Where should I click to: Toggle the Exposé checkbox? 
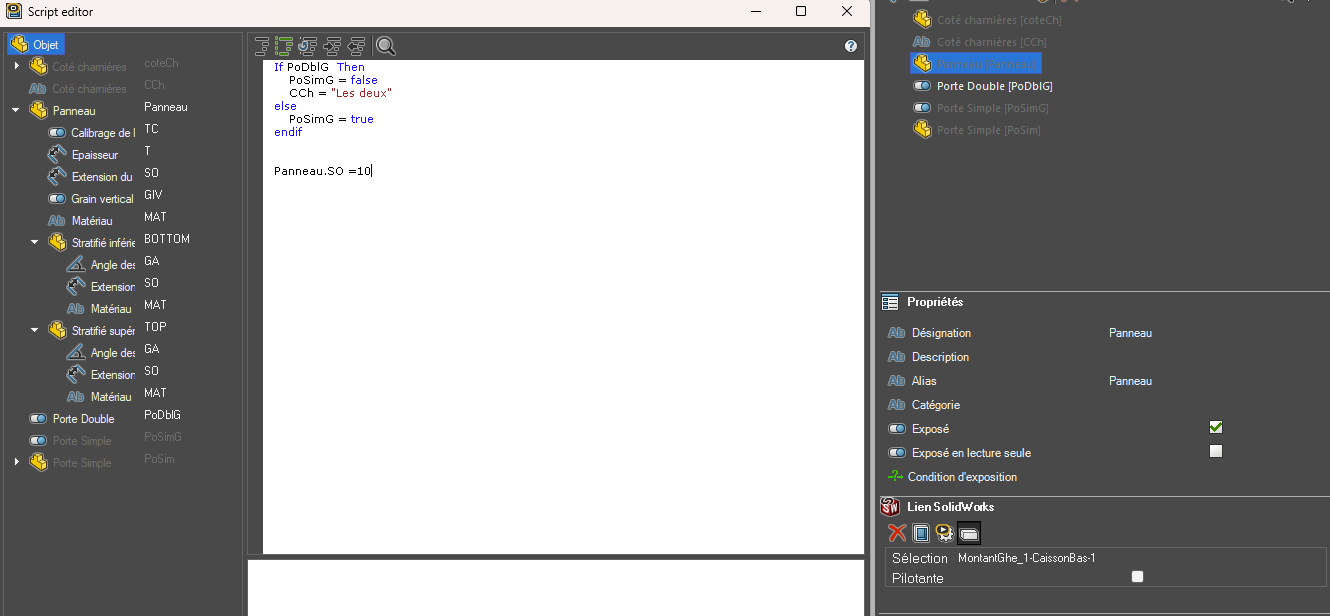[x=1216, y=428]
